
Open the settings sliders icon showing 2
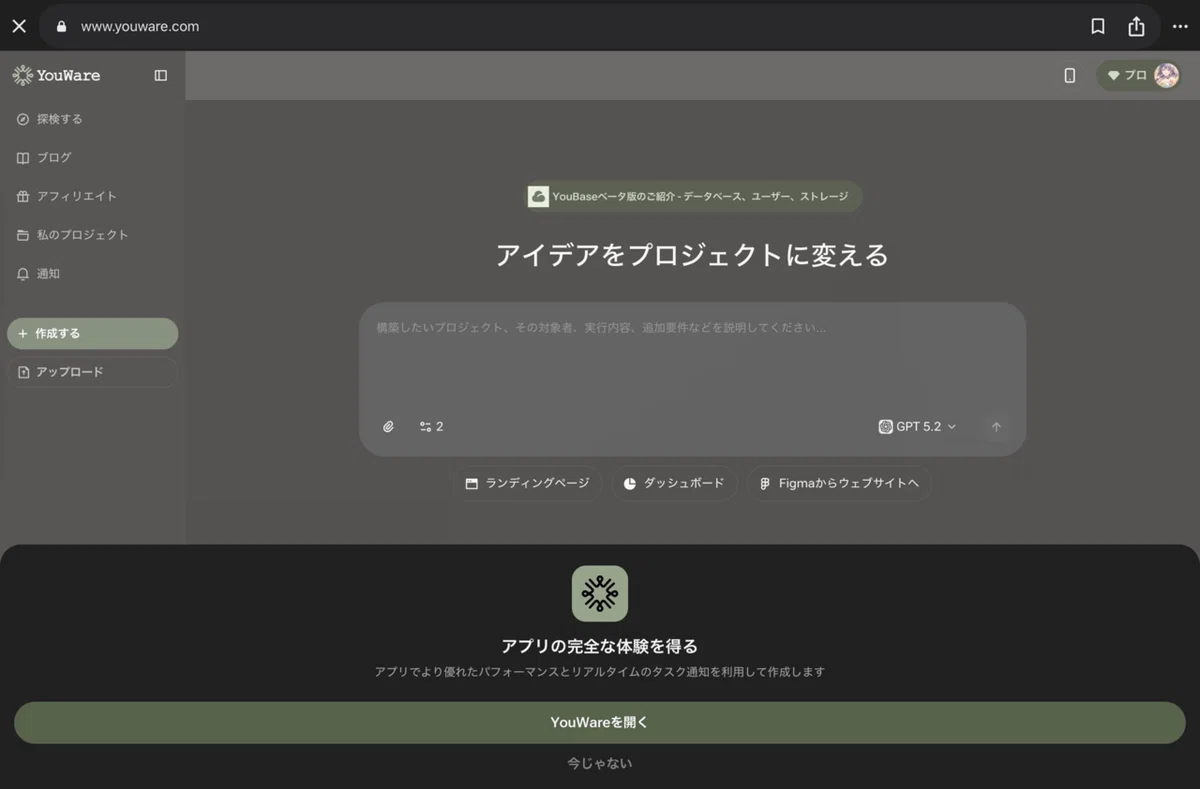tap(431, 427)
